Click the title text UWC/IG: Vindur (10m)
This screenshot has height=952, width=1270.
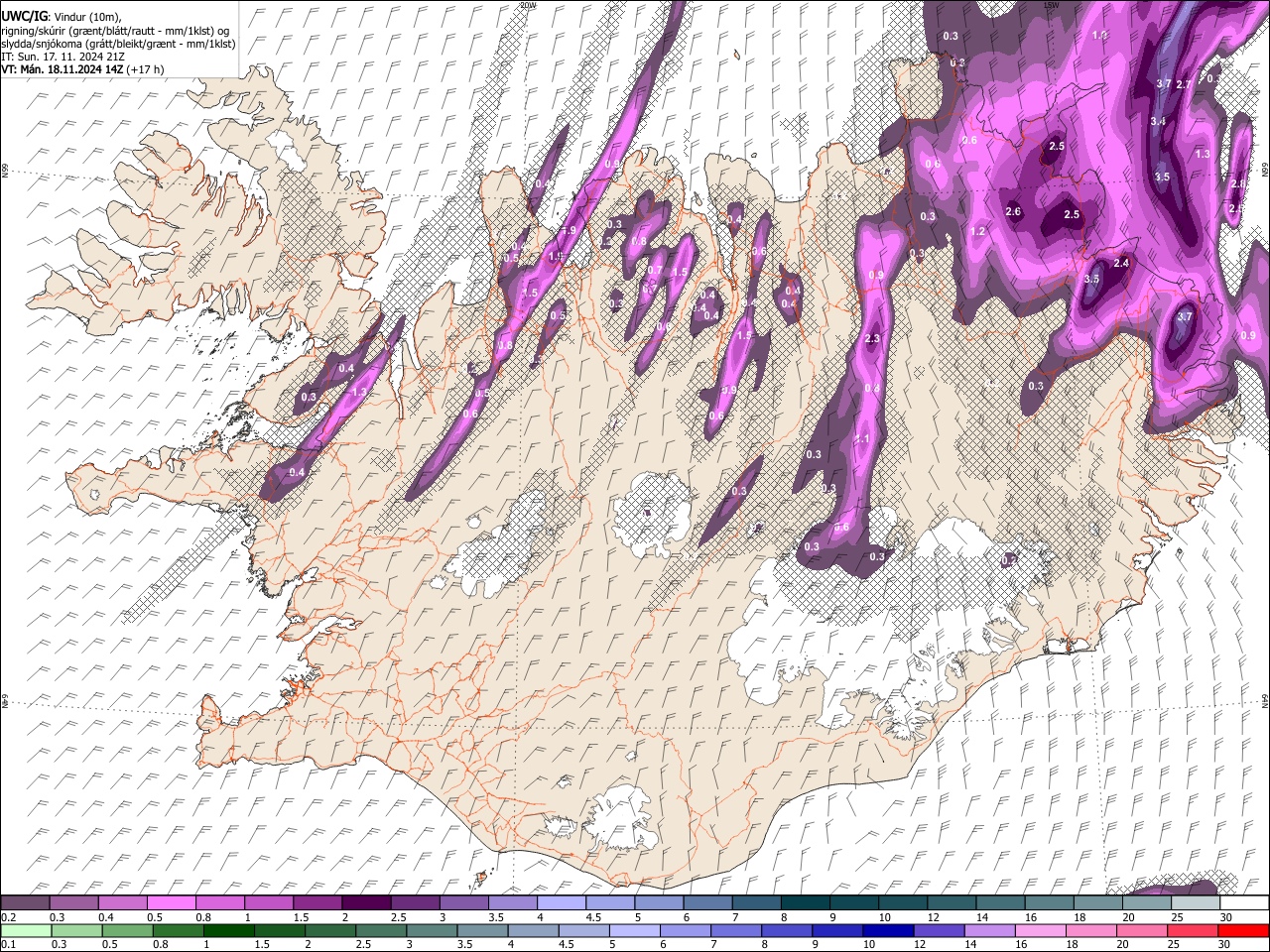pyautogui.click(x=62, y=18)
